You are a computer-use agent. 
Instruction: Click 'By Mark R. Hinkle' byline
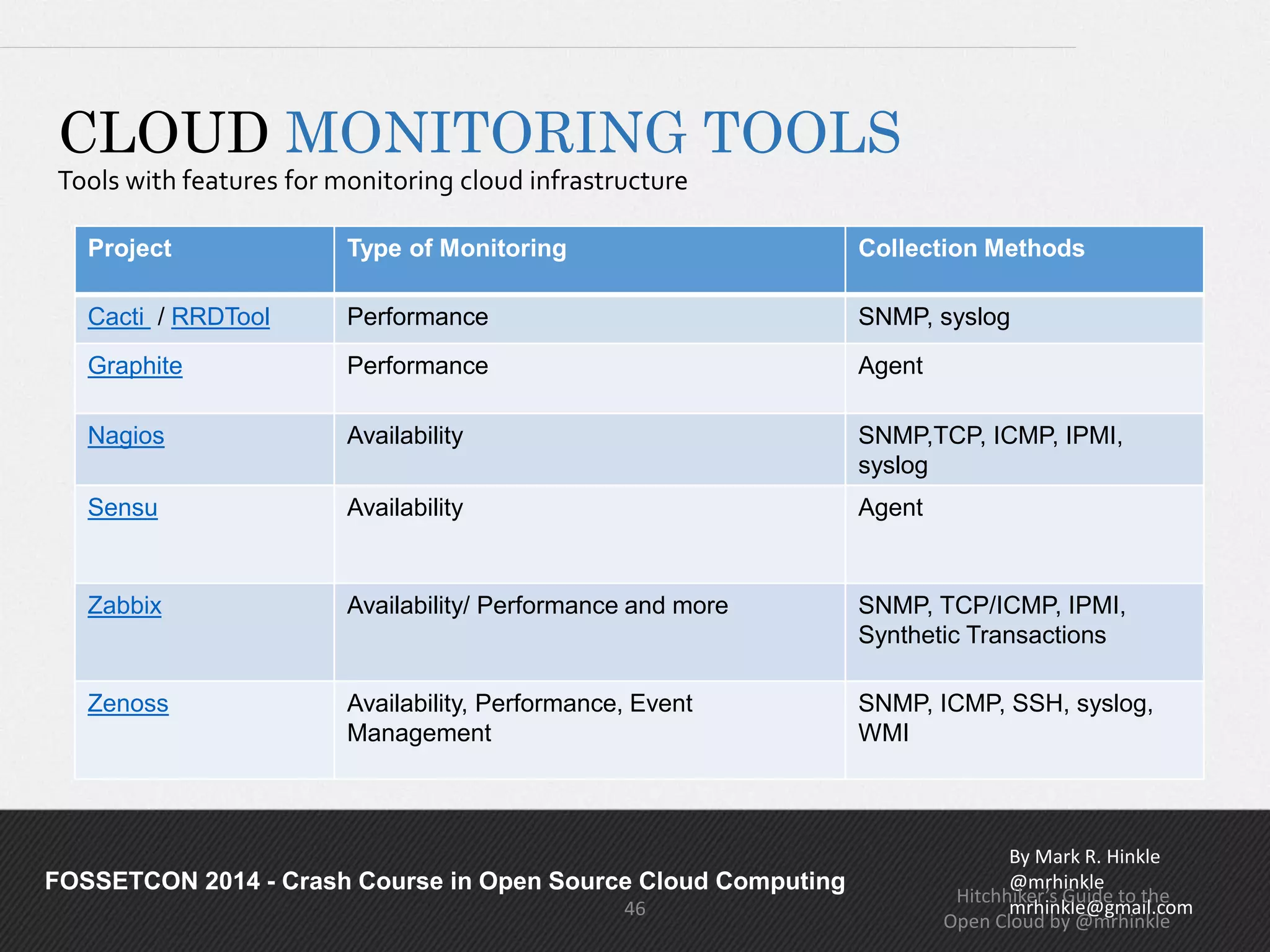click(x=1084, y=857)
